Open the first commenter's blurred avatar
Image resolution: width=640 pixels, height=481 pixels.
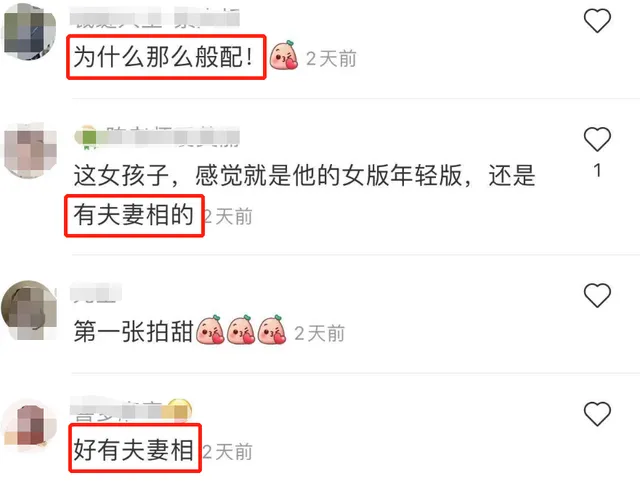[x=29, y=32]
